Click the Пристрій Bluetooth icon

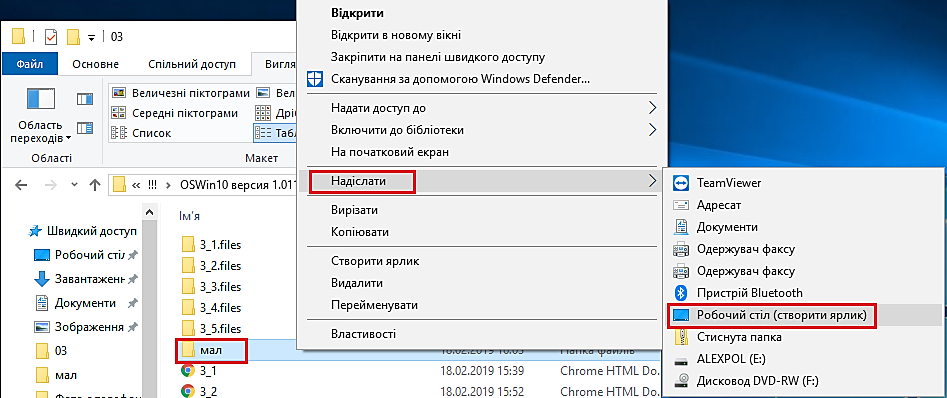point(681,293)
